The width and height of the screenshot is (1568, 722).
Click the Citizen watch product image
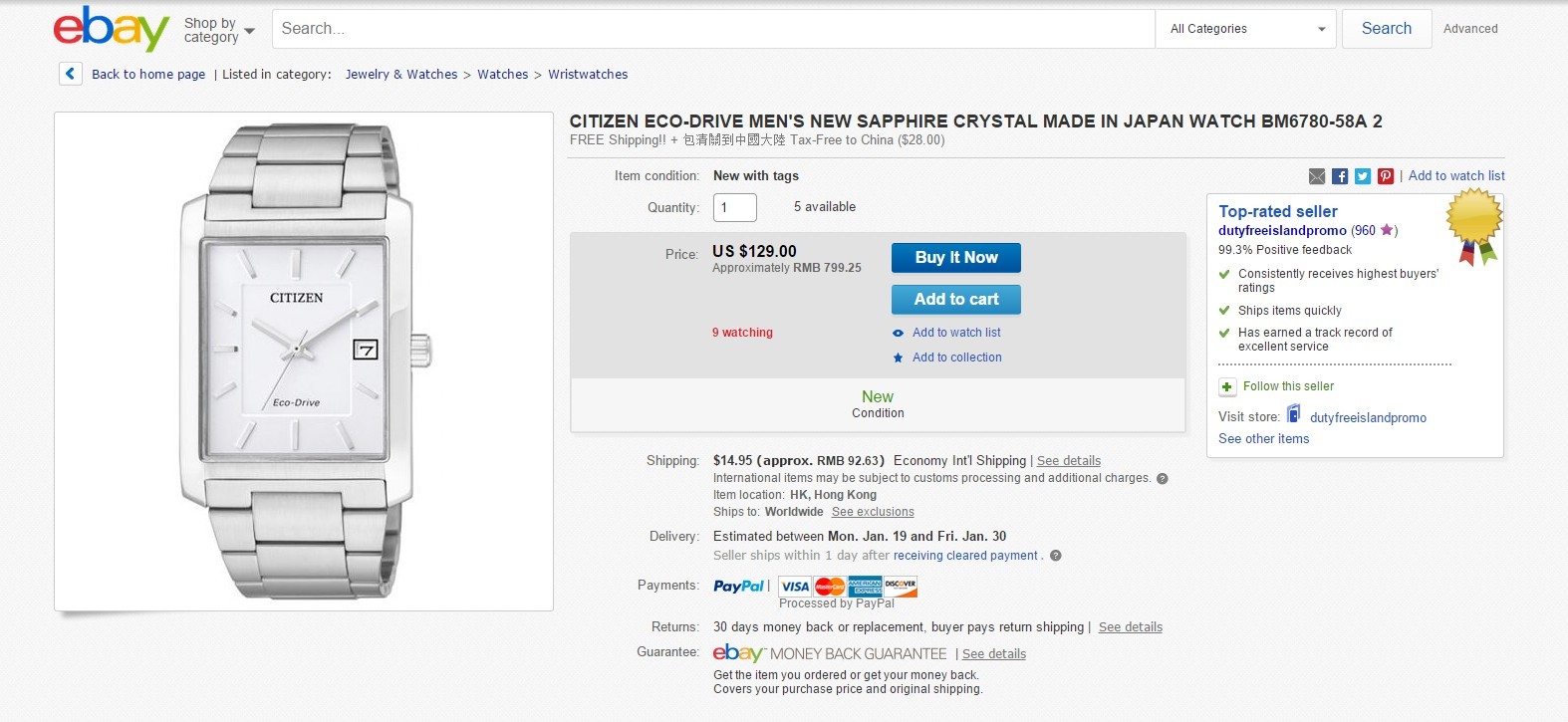[x=304, y=361]
